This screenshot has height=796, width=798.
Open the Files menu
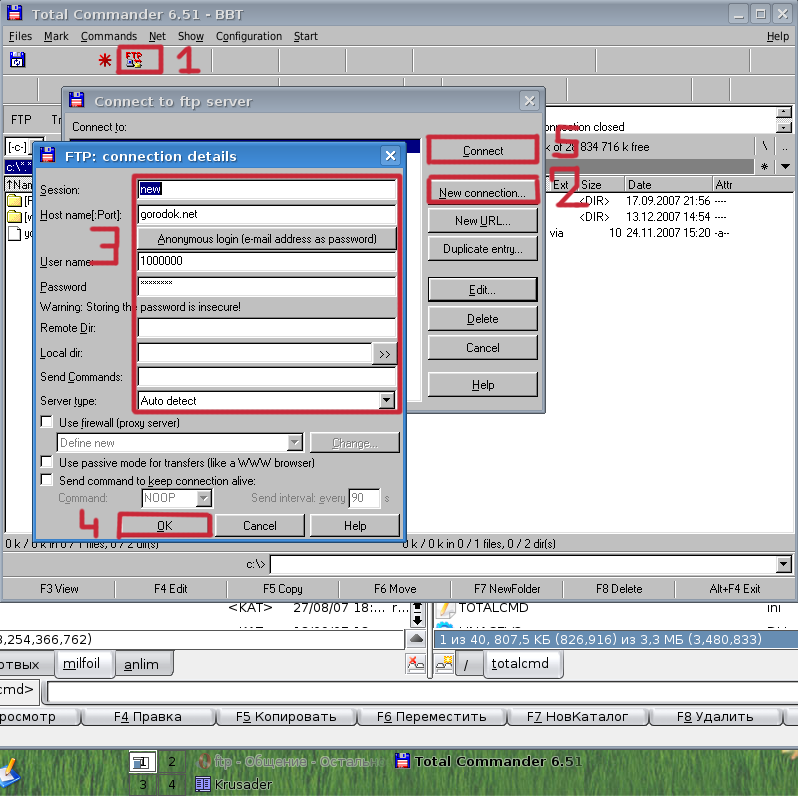click(20, 36)
